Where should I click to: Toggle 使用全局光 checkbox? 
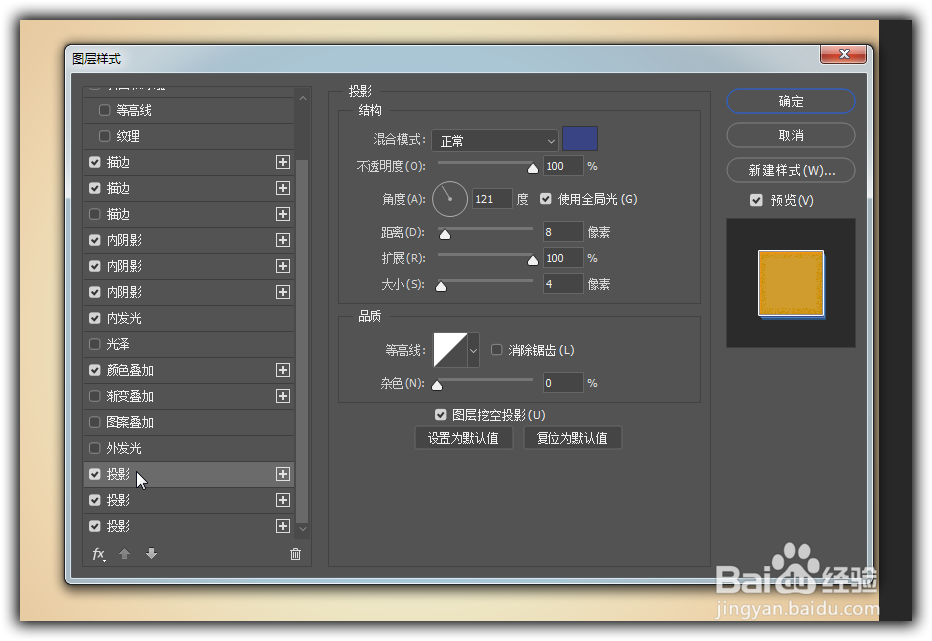point(546,199)
